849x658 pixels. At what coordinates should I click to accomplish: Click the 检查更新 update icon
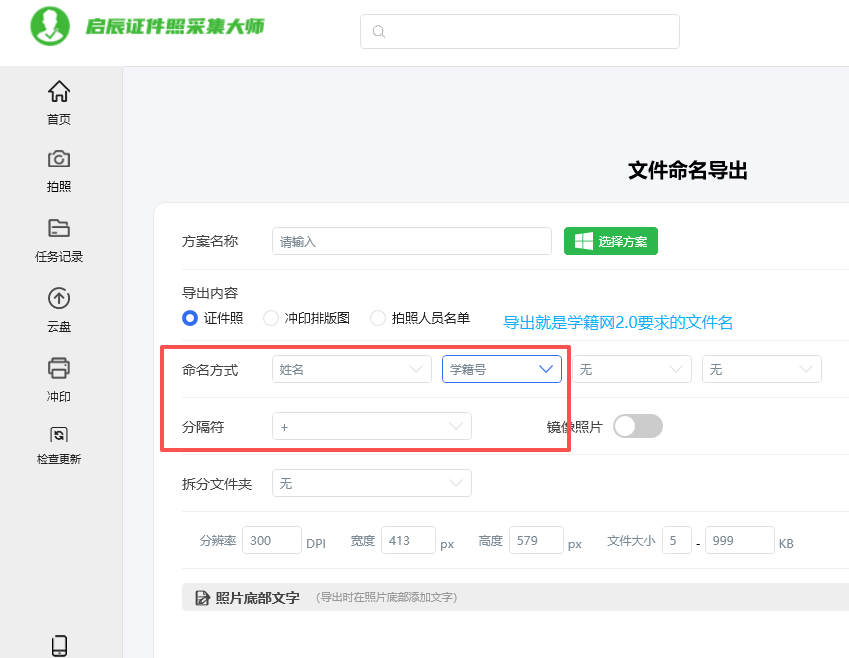(x=59, y=434)
